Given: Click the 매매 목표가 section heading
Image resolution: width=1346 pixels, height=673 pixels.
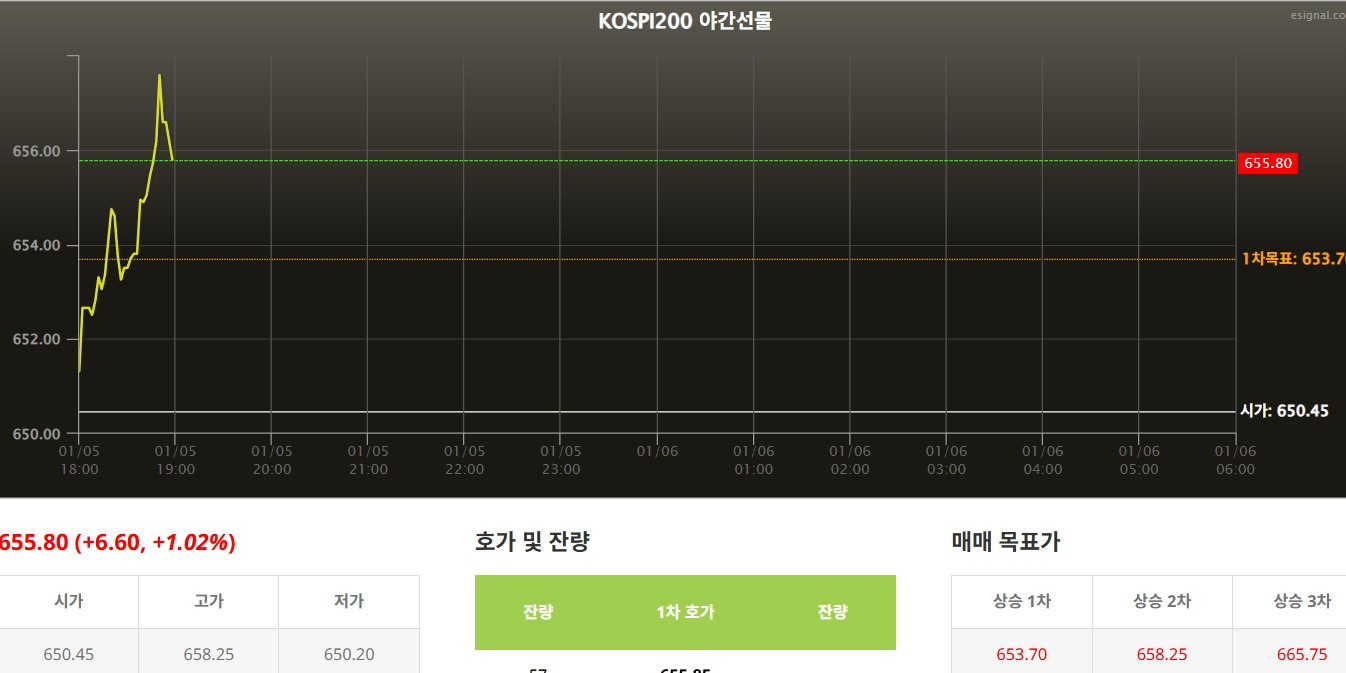Looking at the screenshot, I should point(1006,542).
